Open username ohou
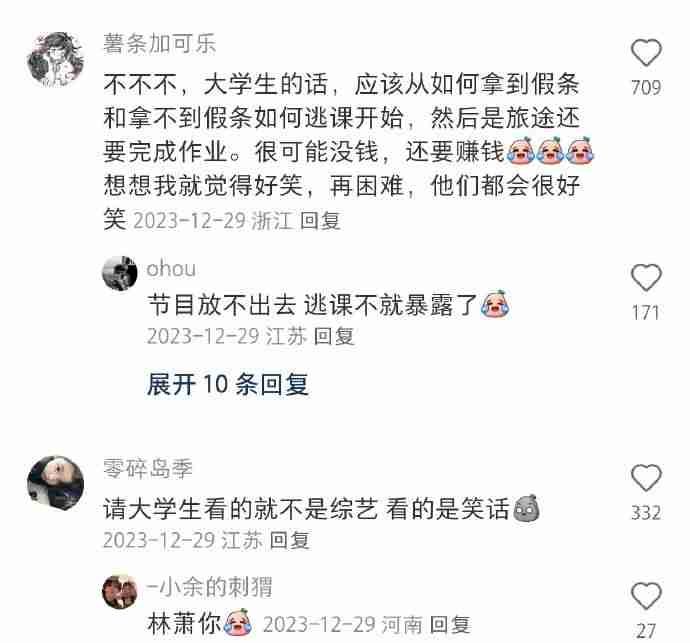The image size is (690, 643). pos(171,269)
